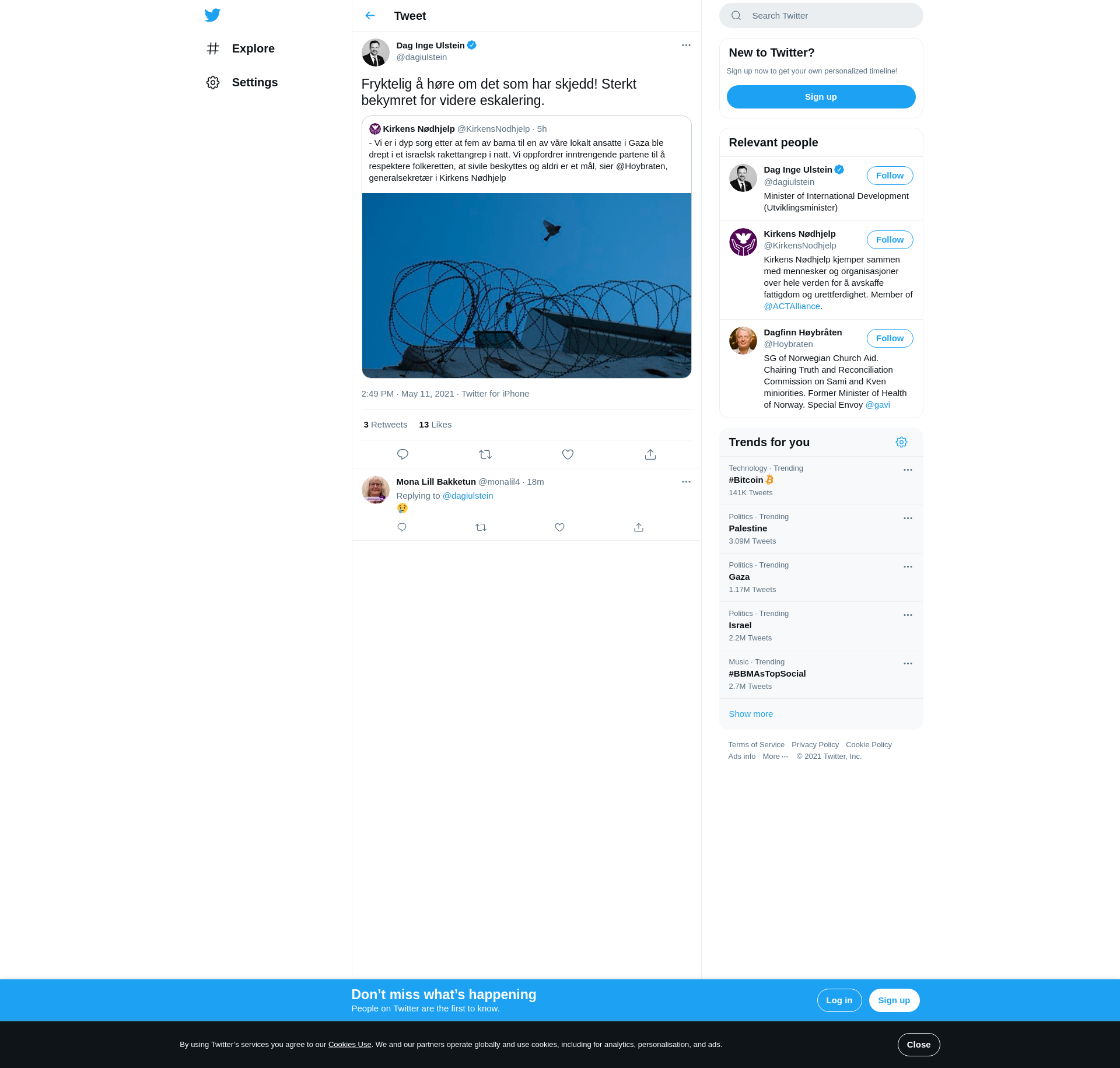Like the main tweet
This screenshot has width=1120, height=1068.
pos(568,454)
